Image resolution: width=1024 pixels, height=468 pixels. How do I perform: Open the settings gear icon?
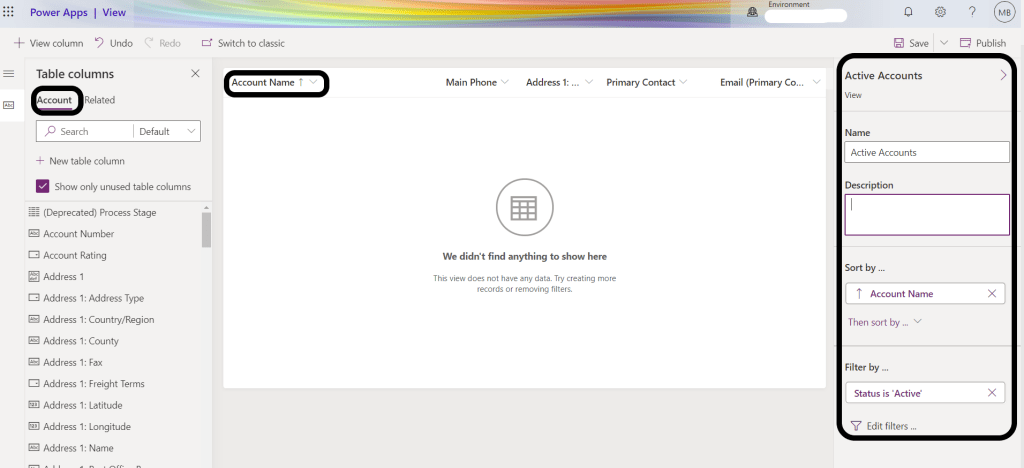(940, 12)
